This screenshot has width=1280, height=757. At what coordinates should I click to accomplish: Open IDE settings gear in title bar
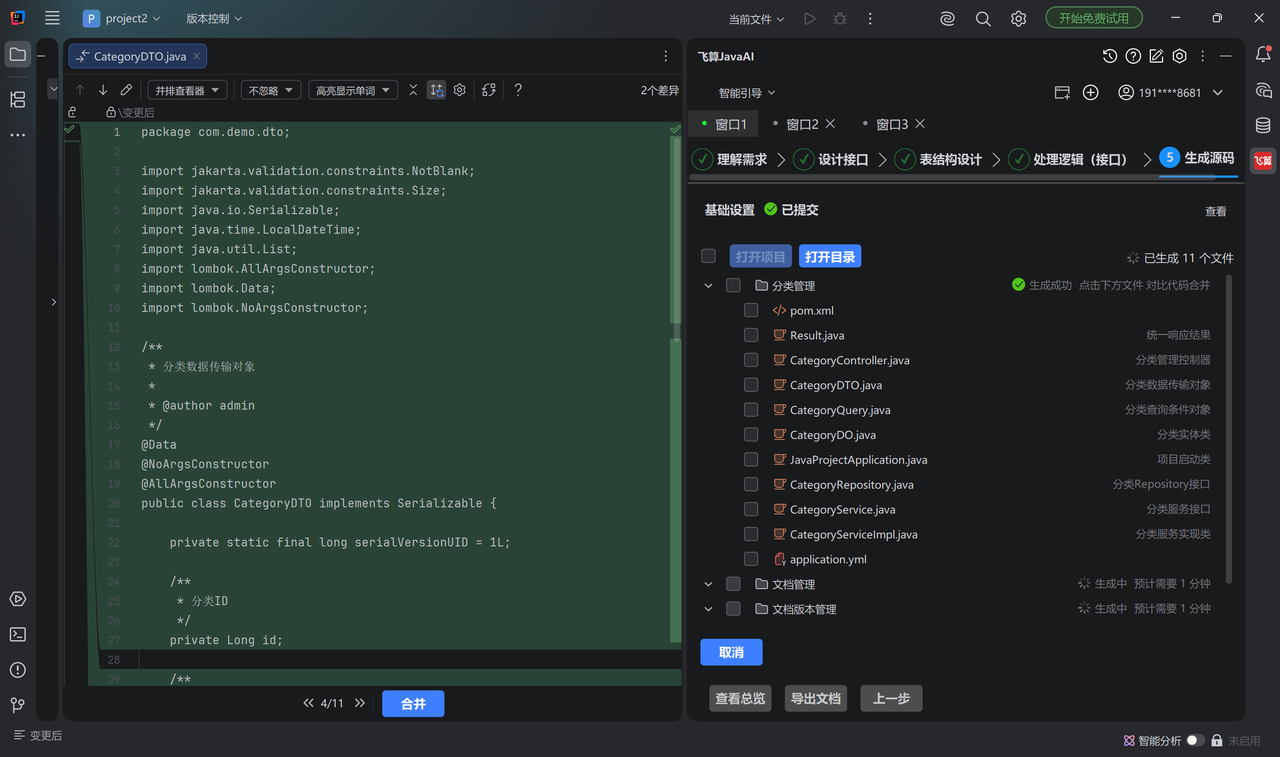click(x=1018, y=18)
